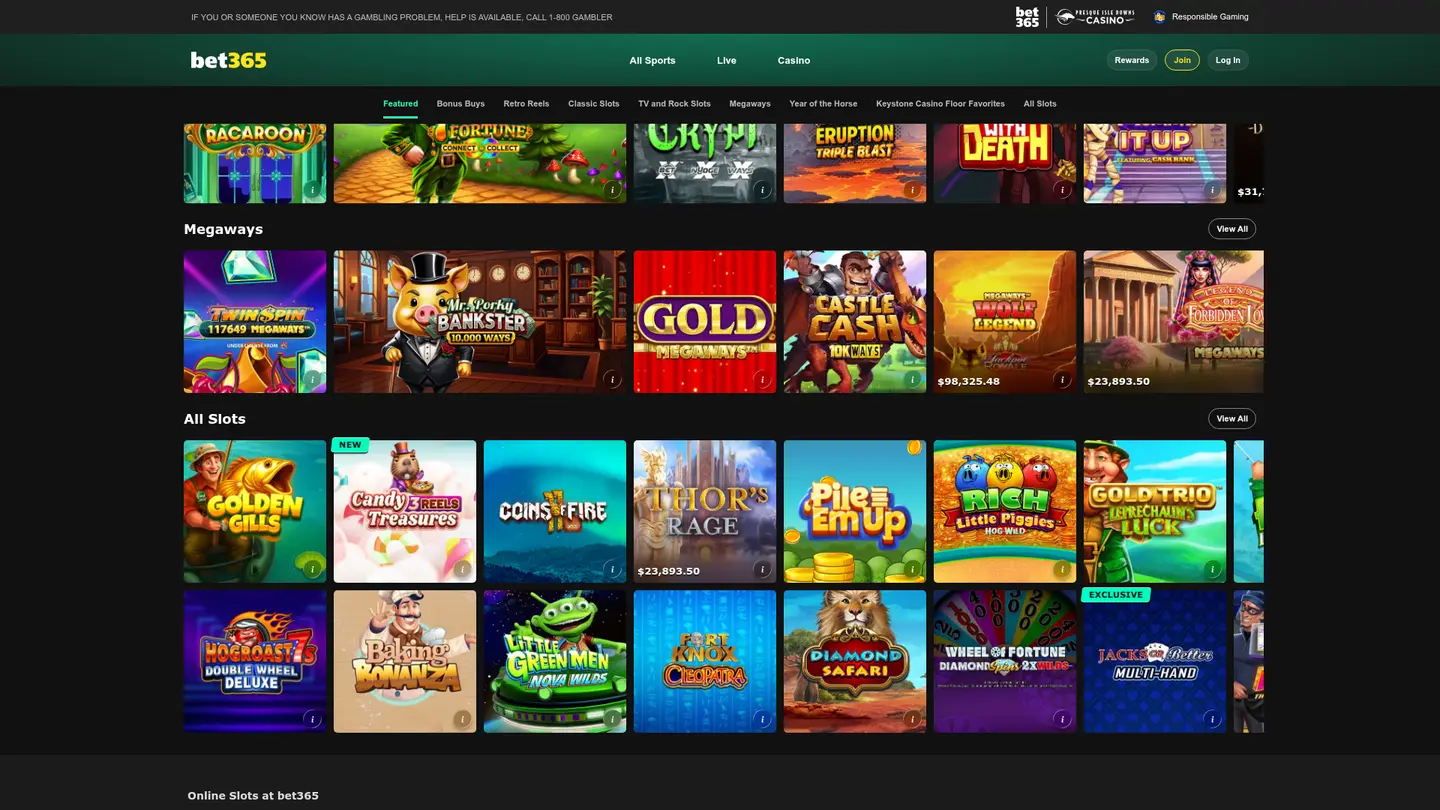This screenshot has width=1440, height=810.
Task: Open info icon on Castle Cash tile
Action: [x=912, y=379]
